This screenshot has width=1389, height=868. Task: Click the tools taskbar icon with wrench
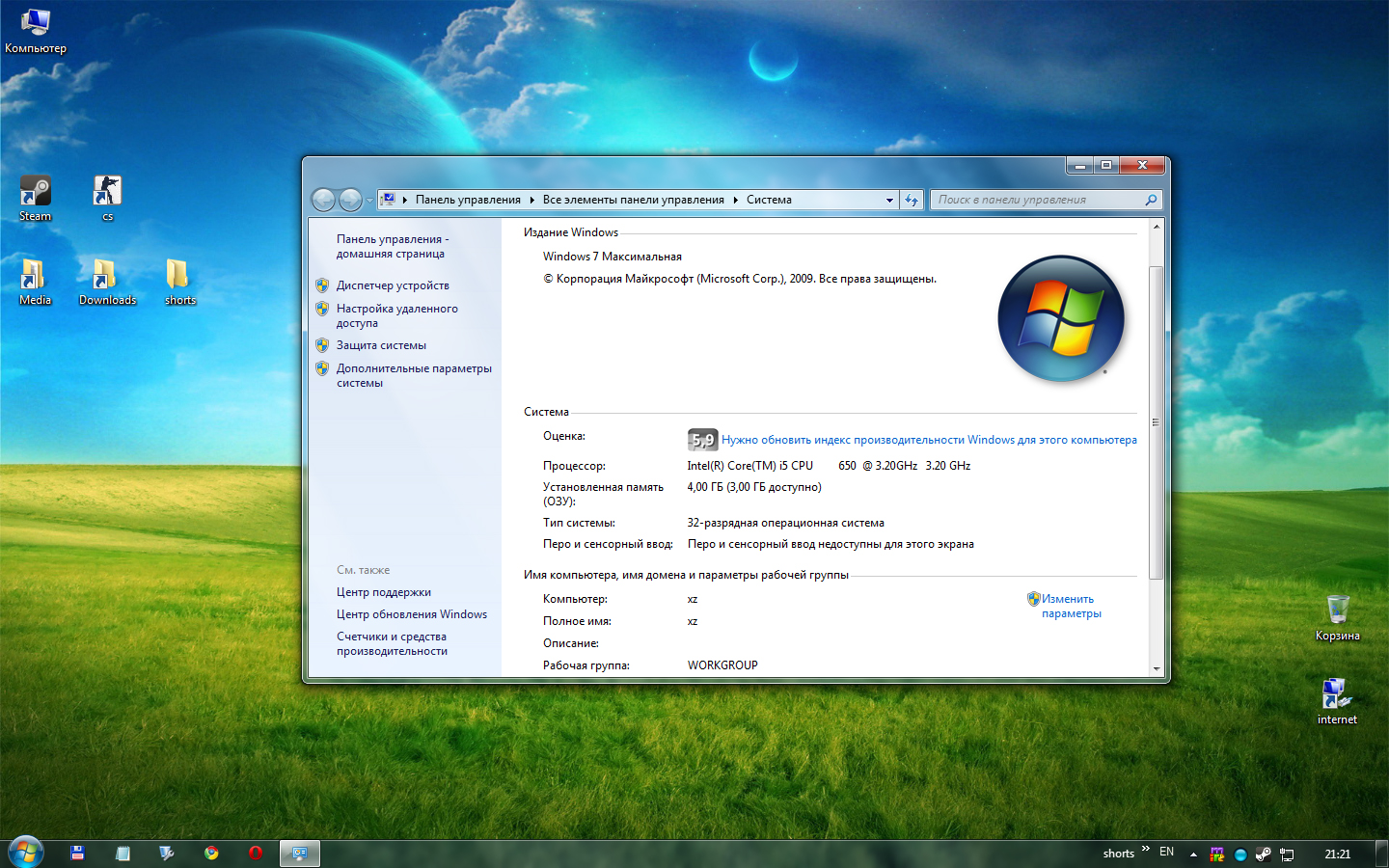coord(167,853)
